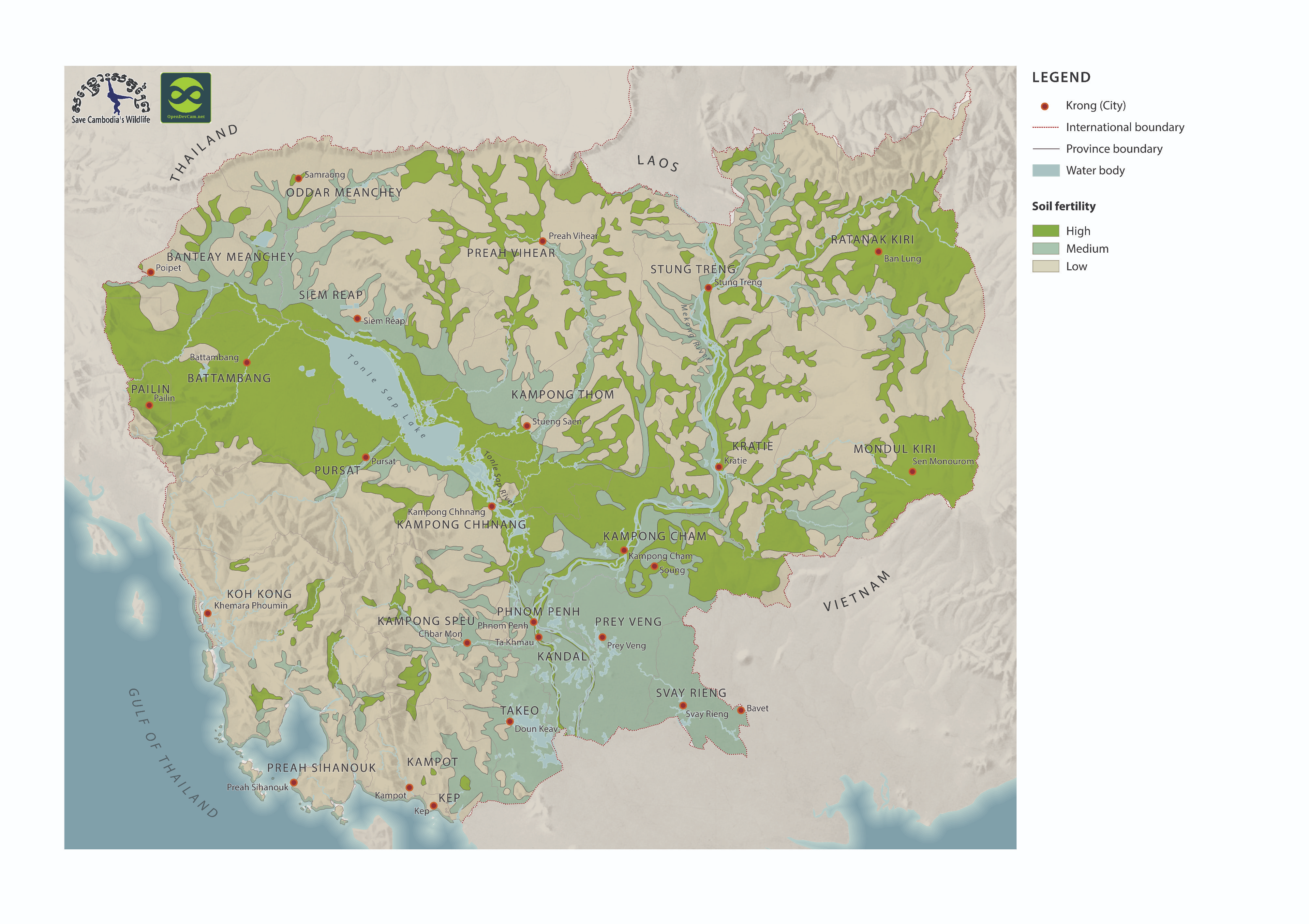Click the Siem Reap city dot
The image size is (1309, 924).
(357, 319)
